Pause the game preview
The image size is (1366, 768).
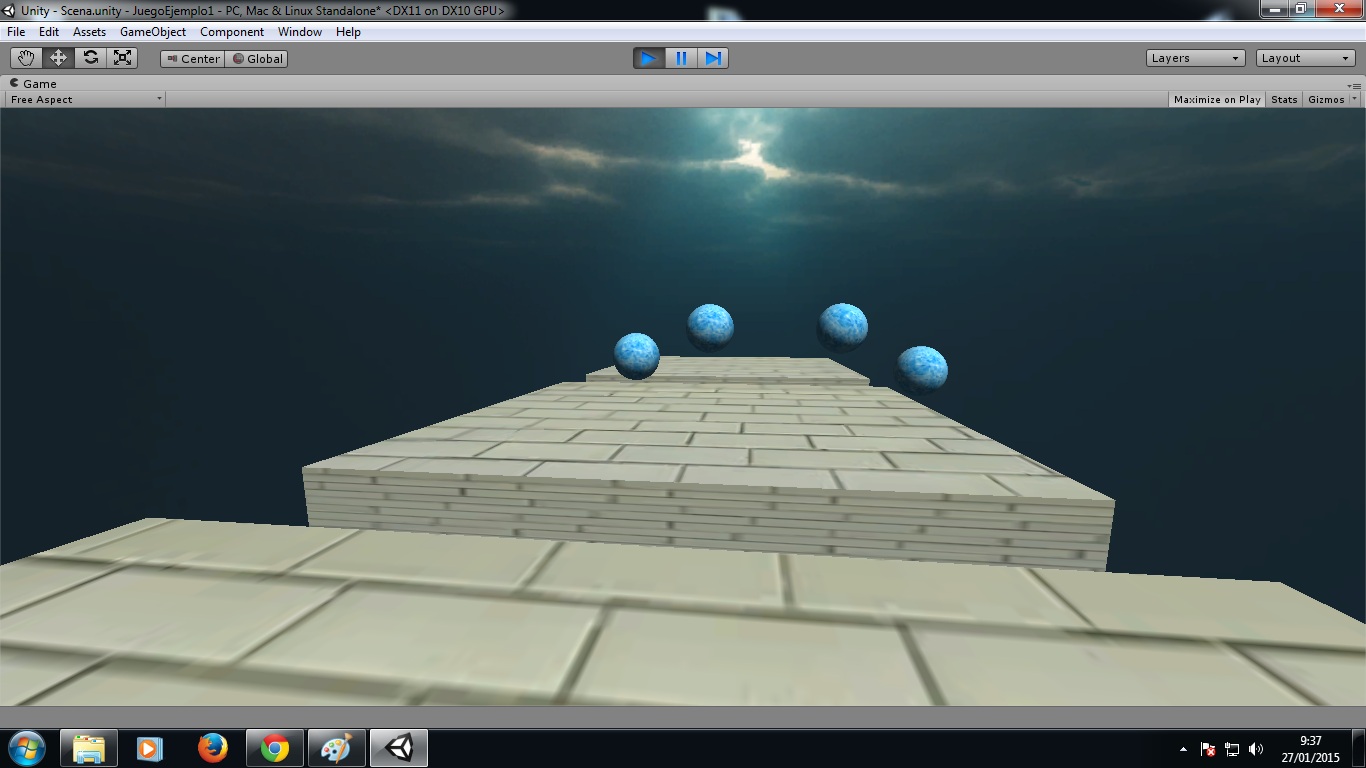681,58
